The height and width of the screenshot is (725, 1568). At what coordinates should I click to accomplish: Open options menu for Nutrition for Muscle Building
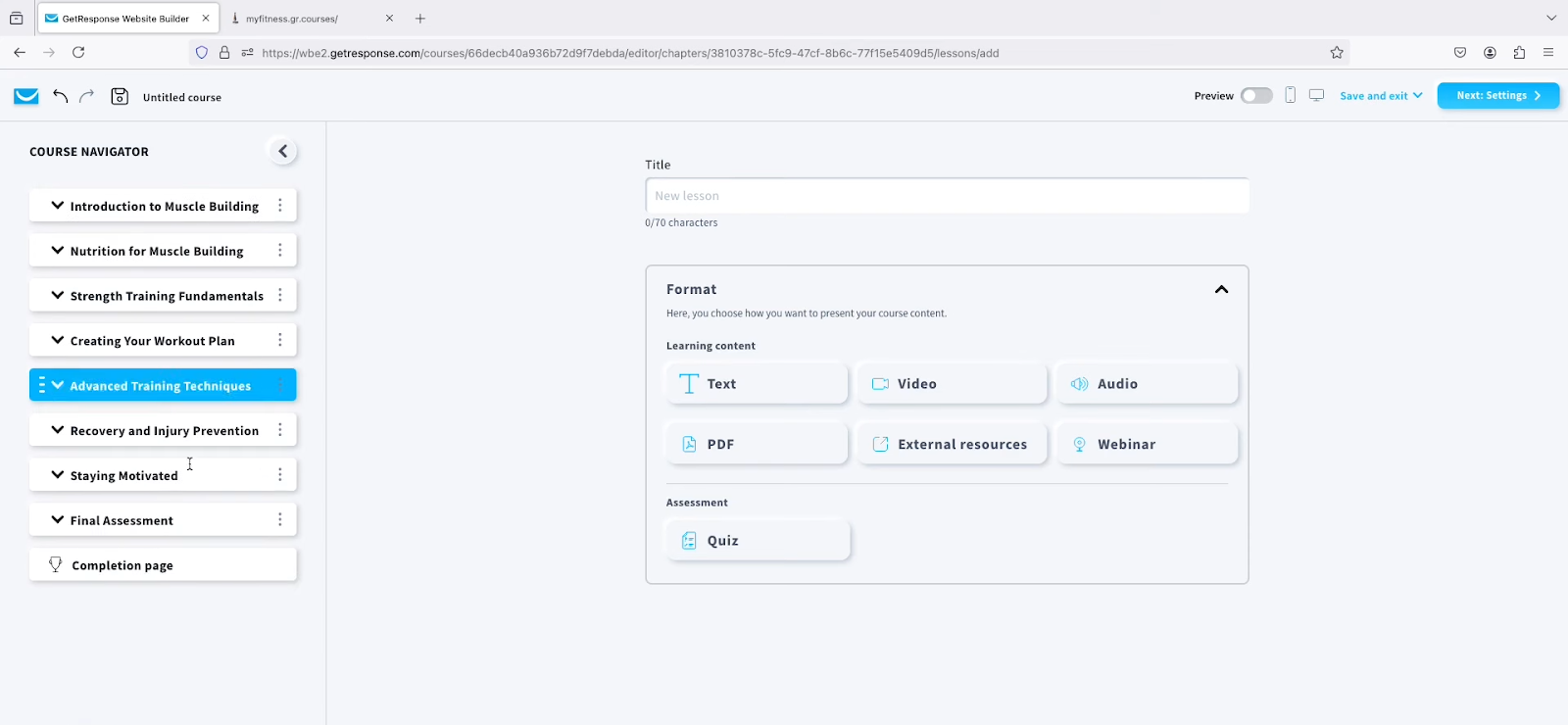[x=280, y=251]
